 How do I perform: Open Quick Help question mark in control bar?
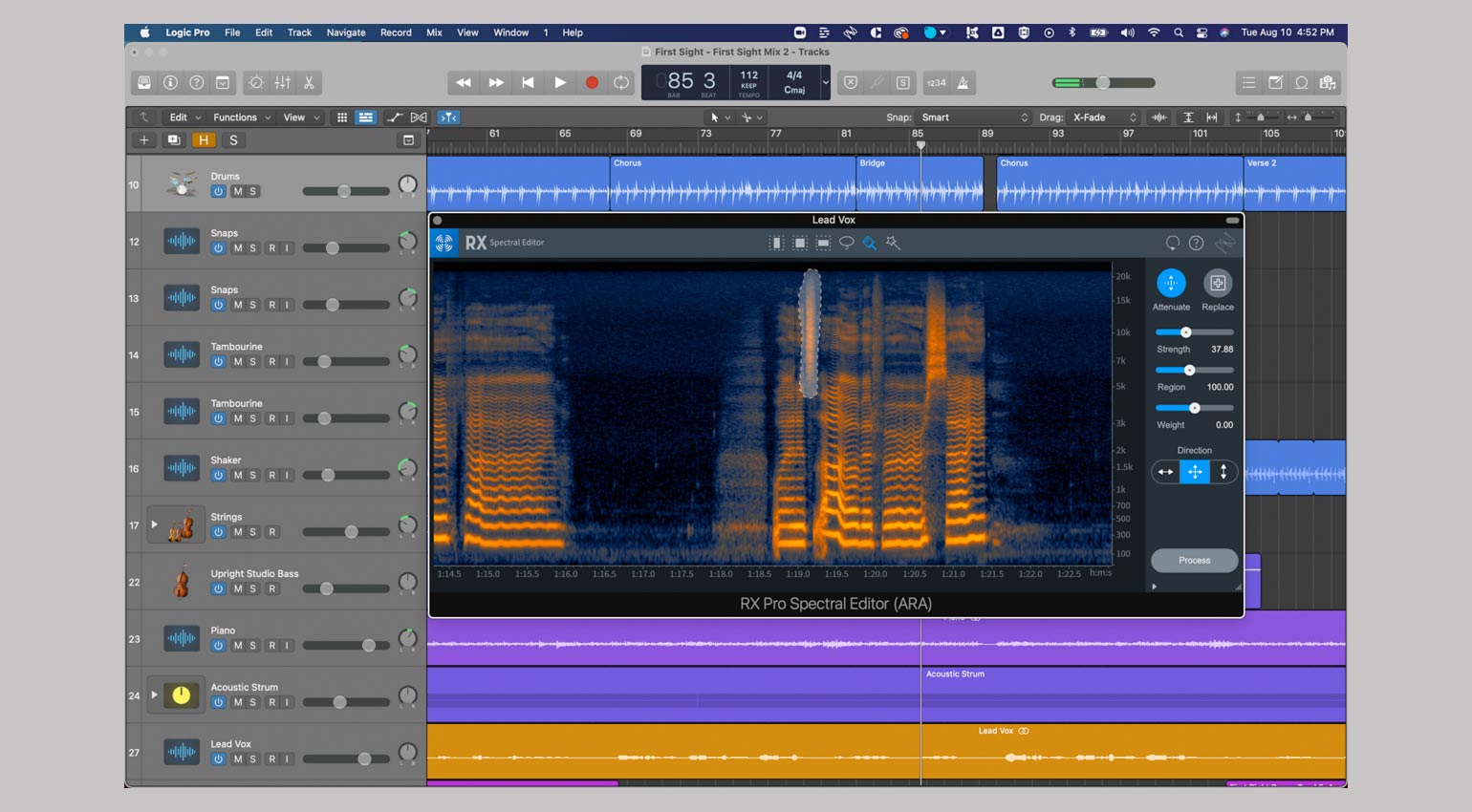tap(196, 83)
